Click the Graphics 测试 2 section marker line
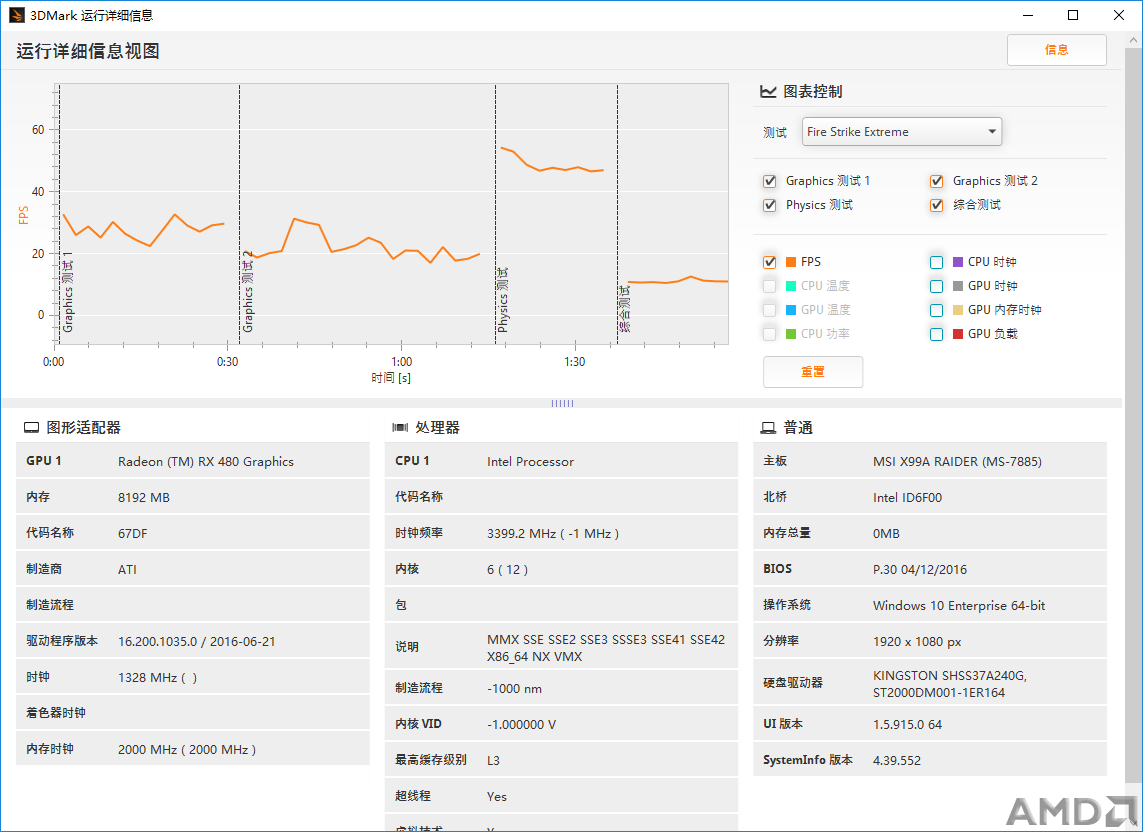The width and height of the screenshot is (1143, 832). [x=240, y=214]
